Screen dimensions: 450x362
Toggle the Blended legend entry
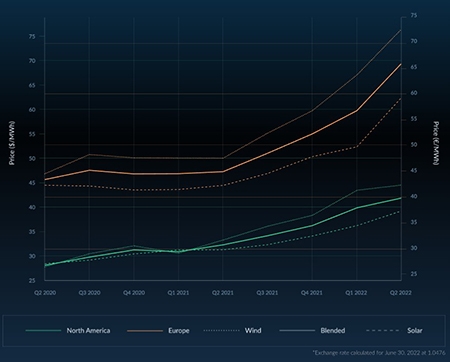point(312,331)
